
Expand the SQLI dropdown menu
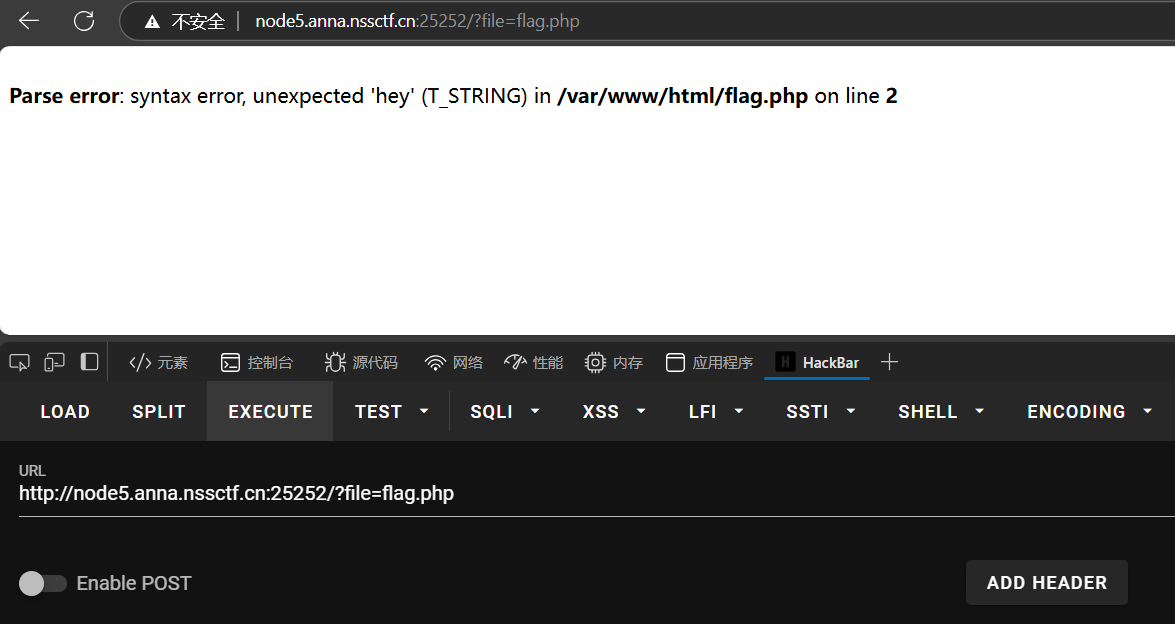505,411
